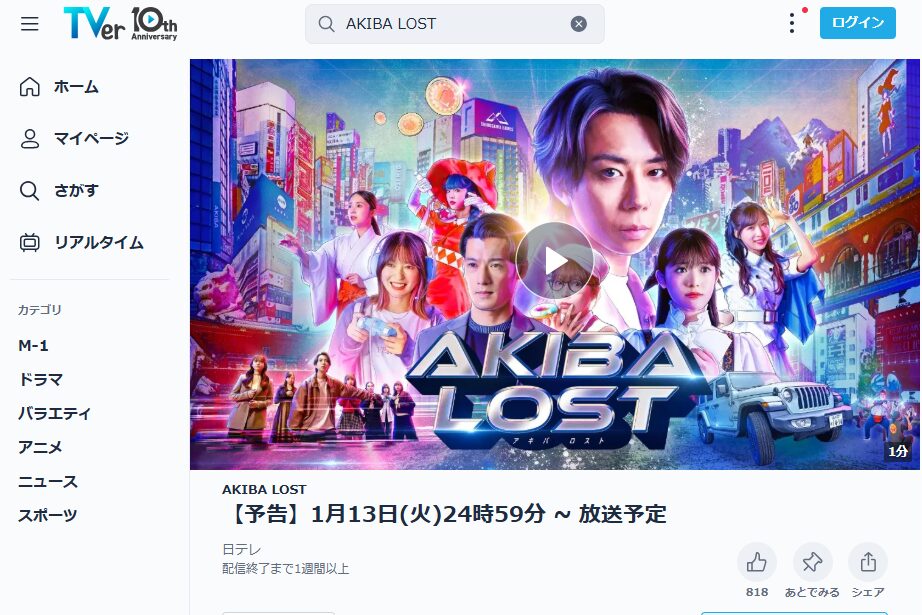The image size is (922, 615).
Task: Click the search magnifier icon in search bar
Action: 326,24
